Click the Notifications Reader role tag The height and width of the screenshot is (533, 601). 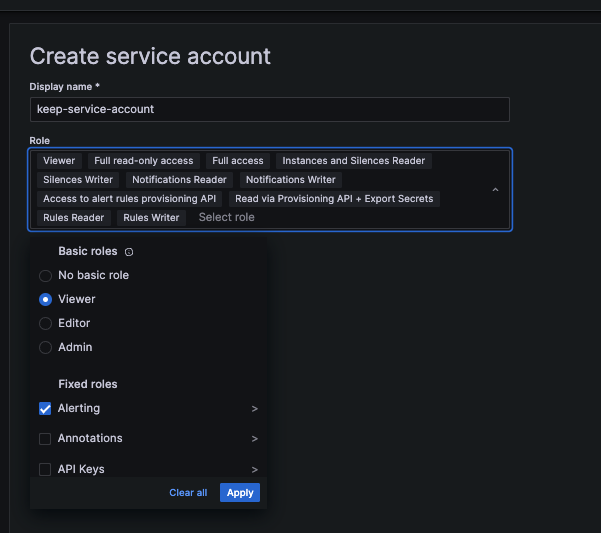tap(179, 180)
